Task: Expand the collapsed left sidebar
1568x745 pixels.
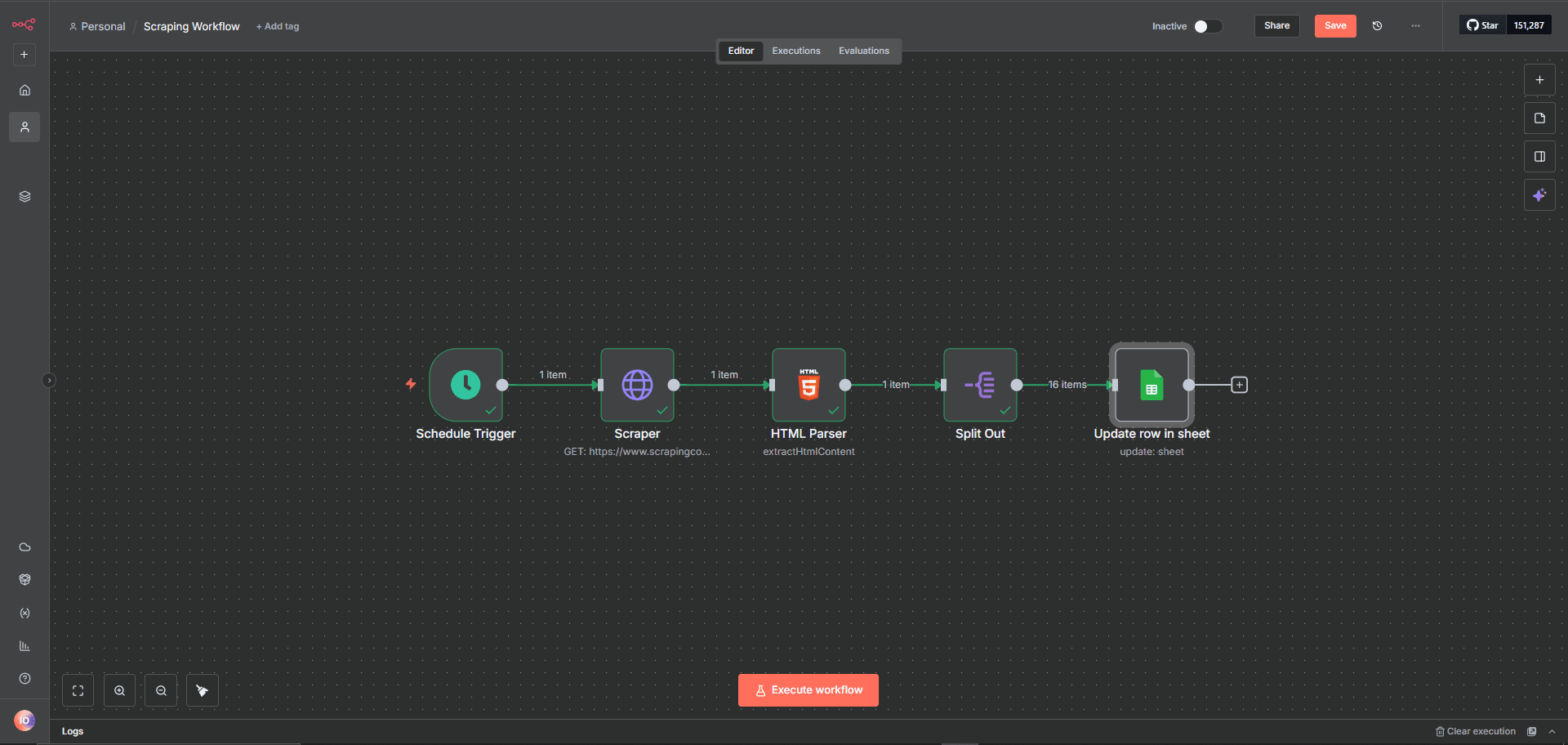Action: tap(49, 380)
